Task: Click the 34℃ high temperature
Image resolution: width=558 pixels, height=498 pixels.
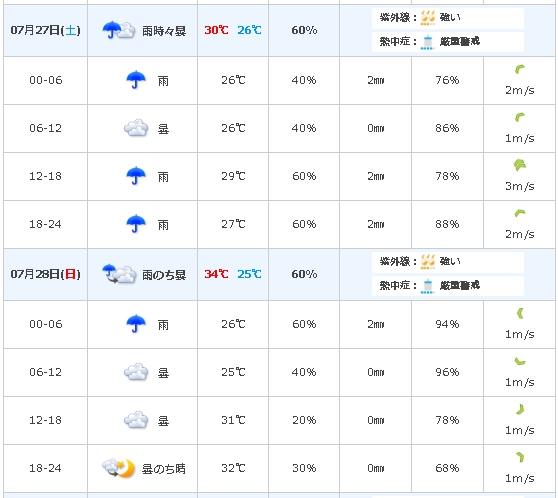Action: click(x=216, y=274)
